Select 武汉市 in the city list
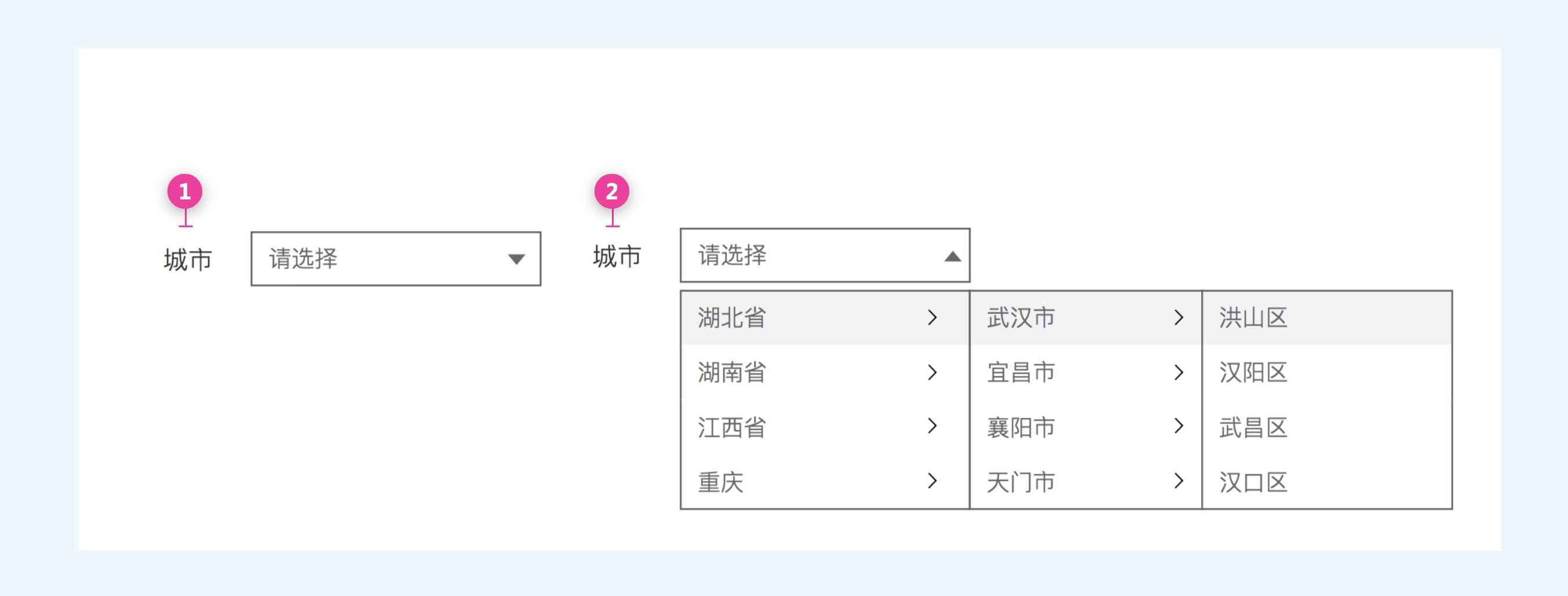This screenshot has width=1568, height=596. (x=1021, y=318)
